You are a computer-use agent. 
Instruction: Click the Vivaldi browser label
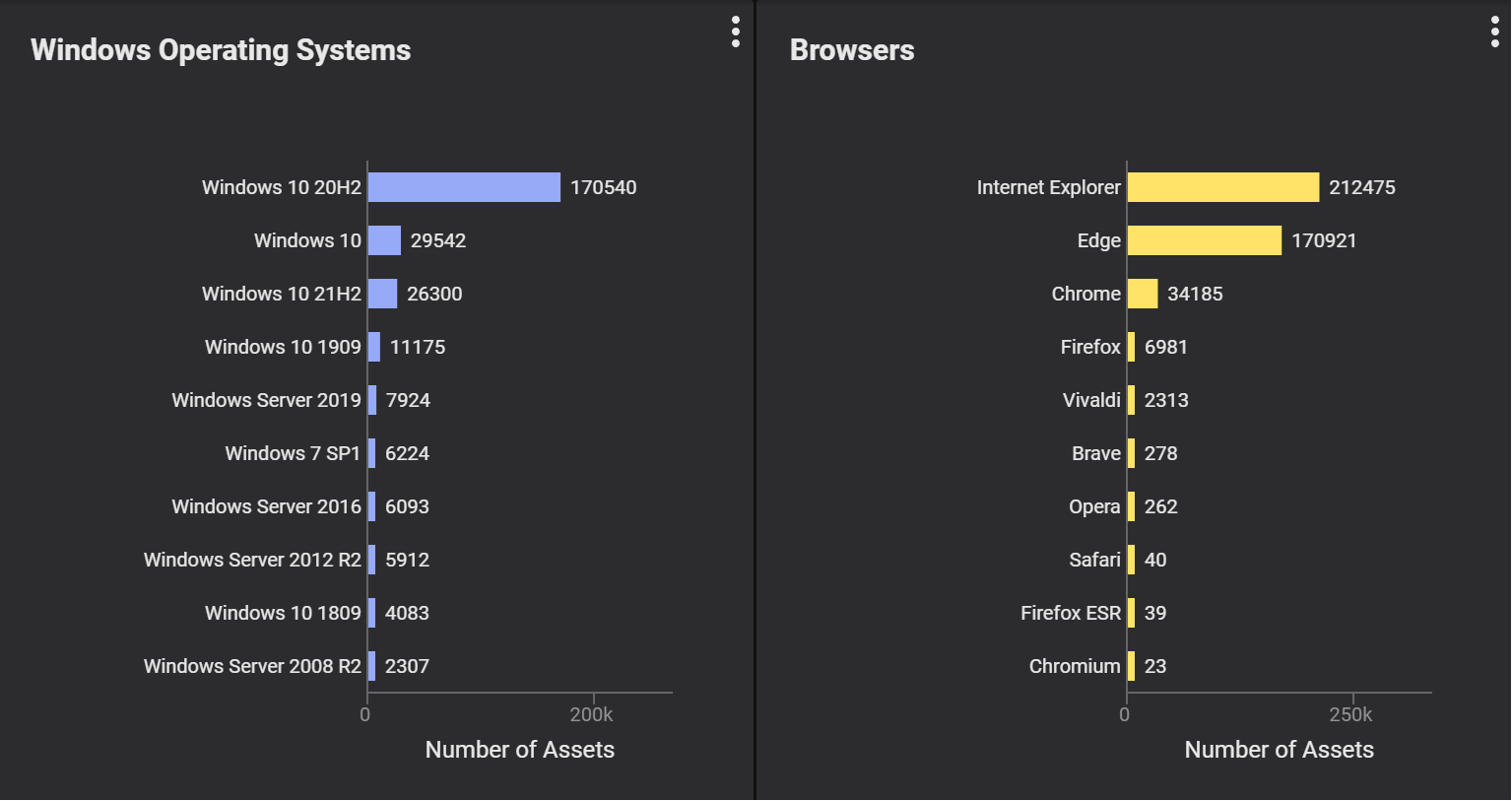[x=1091, y=400]
